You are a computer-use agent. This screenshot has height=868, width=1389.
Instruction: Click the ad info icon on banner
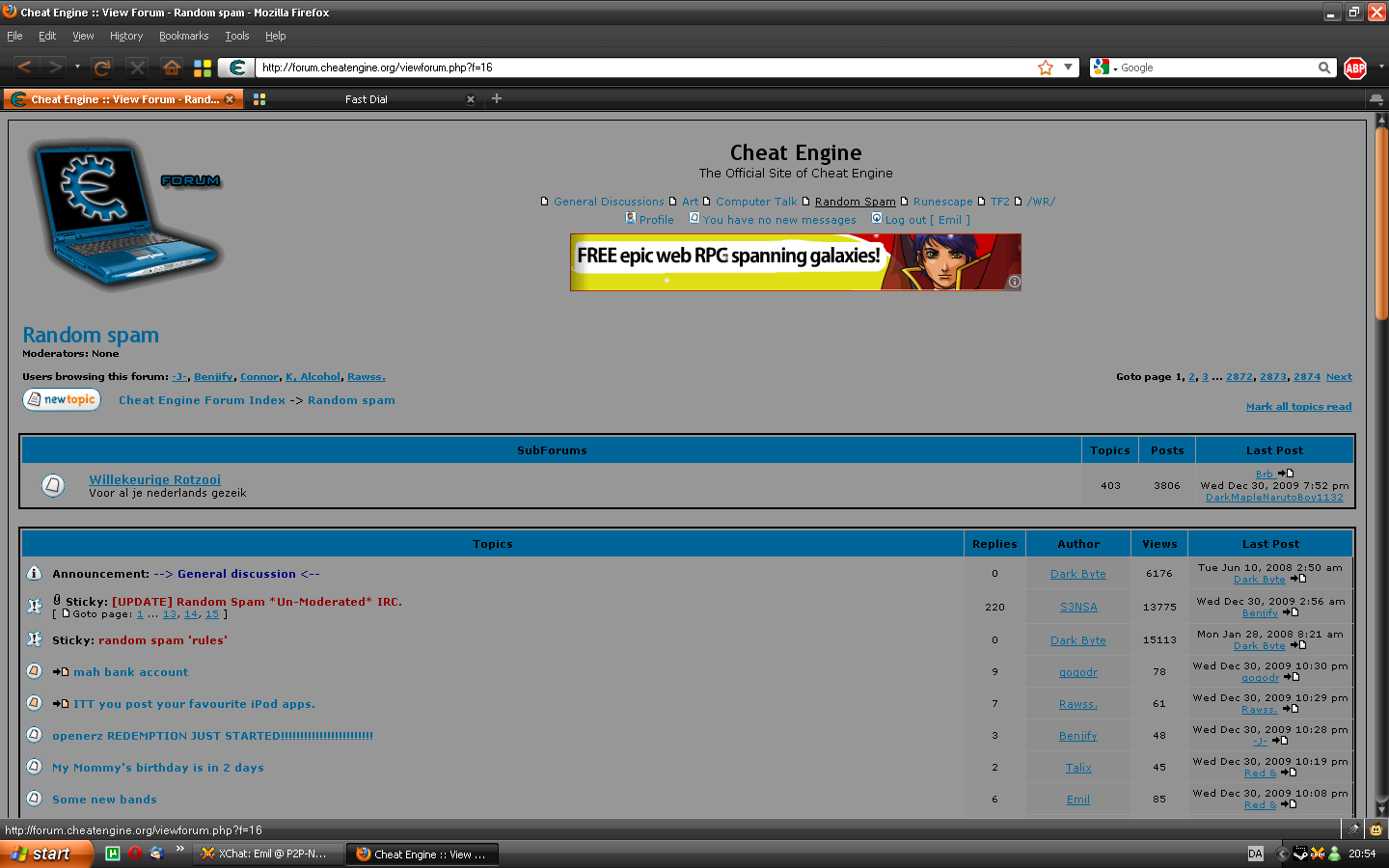coord(1014,282)
